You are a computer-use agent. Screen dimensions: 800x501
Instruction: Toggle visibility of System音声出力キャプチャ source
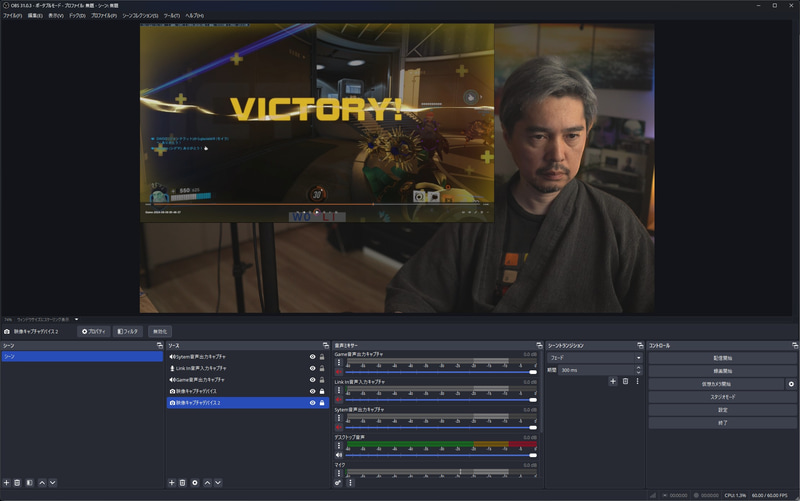coord(313,357)
